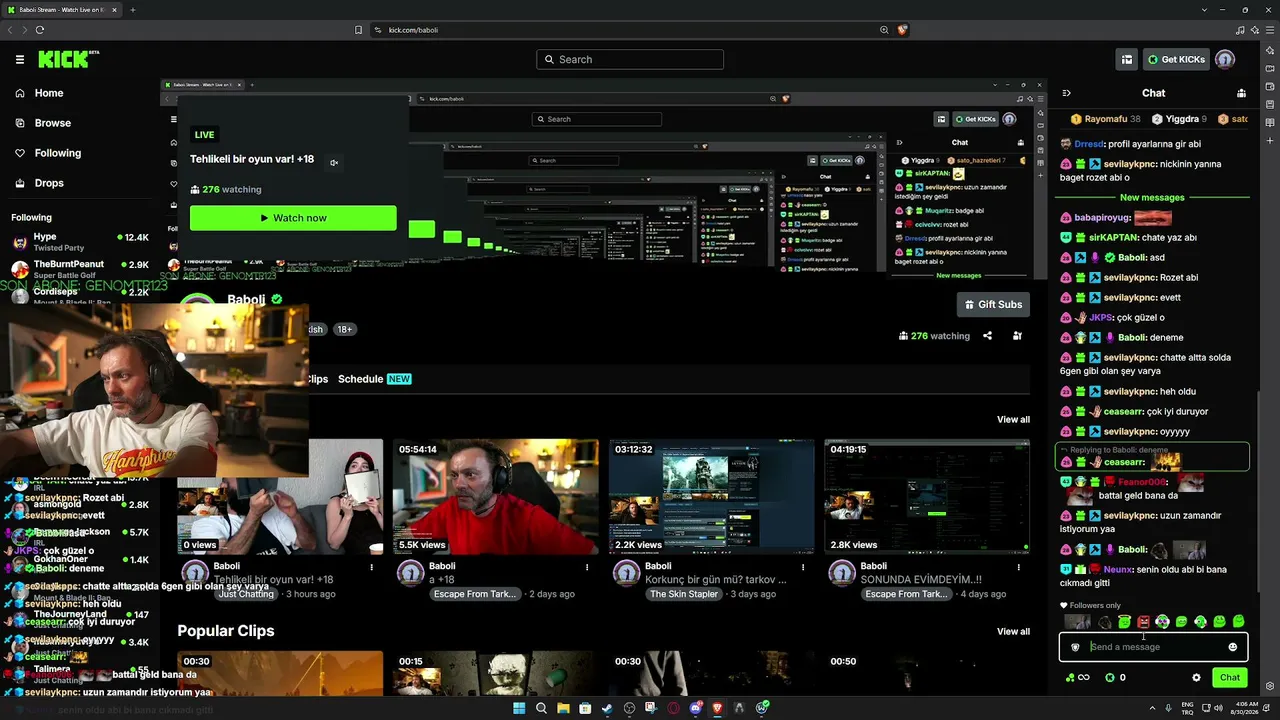1280x720 pixels.
Task: Collapse the chat panel
Action: point(1067,93)
